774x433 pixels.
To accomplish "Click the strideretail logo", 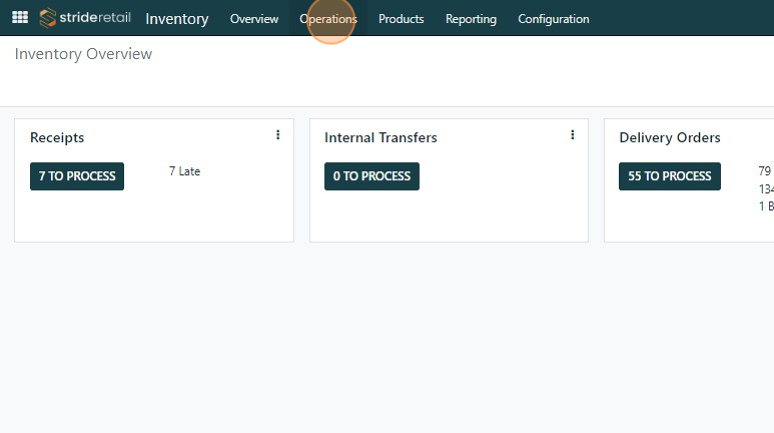I will point(85,18).
